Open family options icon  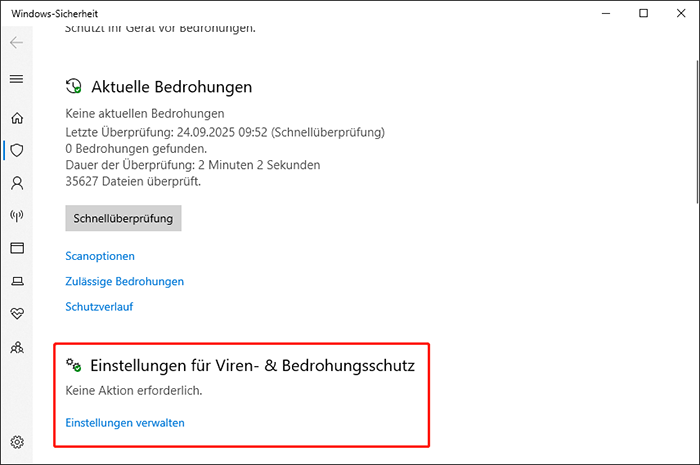[16, 347]
